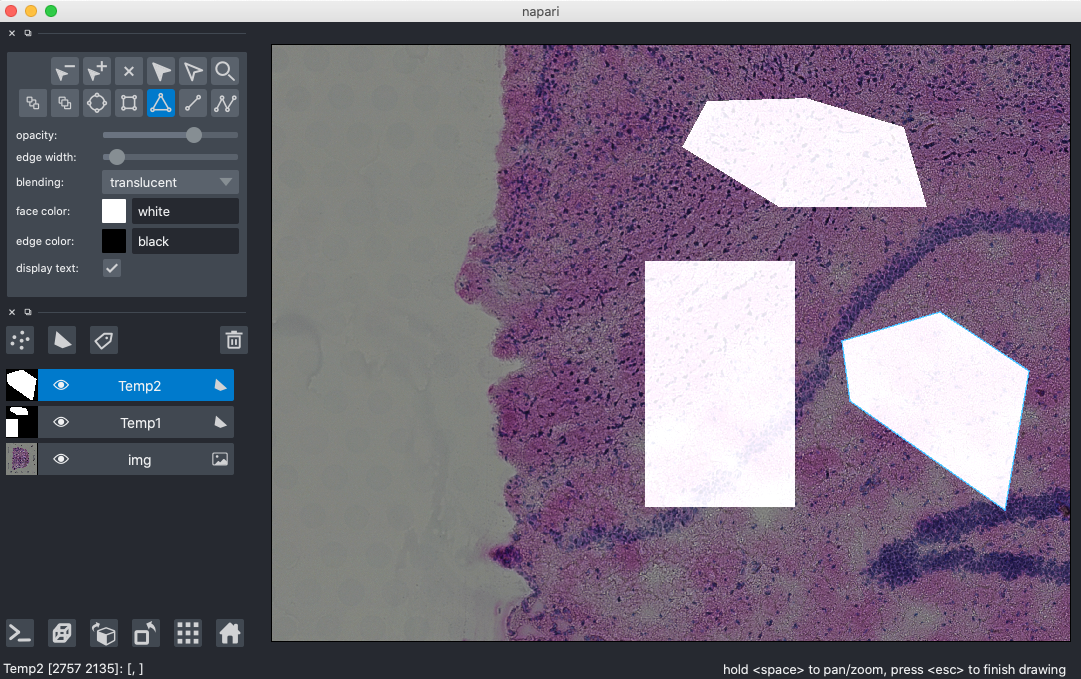Image resolution: width=1081 pixels, height=679 pixels.
Task: Select the Ellipse shape tool
Action: (97, 103)
